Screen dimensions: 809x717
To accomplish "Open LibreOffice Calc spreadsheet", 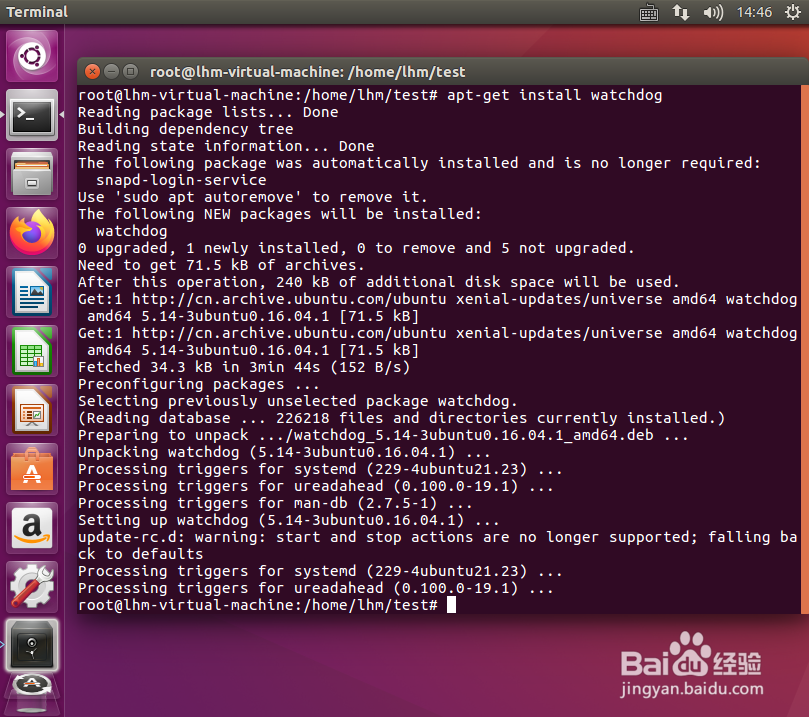I will tap(32, 351).
